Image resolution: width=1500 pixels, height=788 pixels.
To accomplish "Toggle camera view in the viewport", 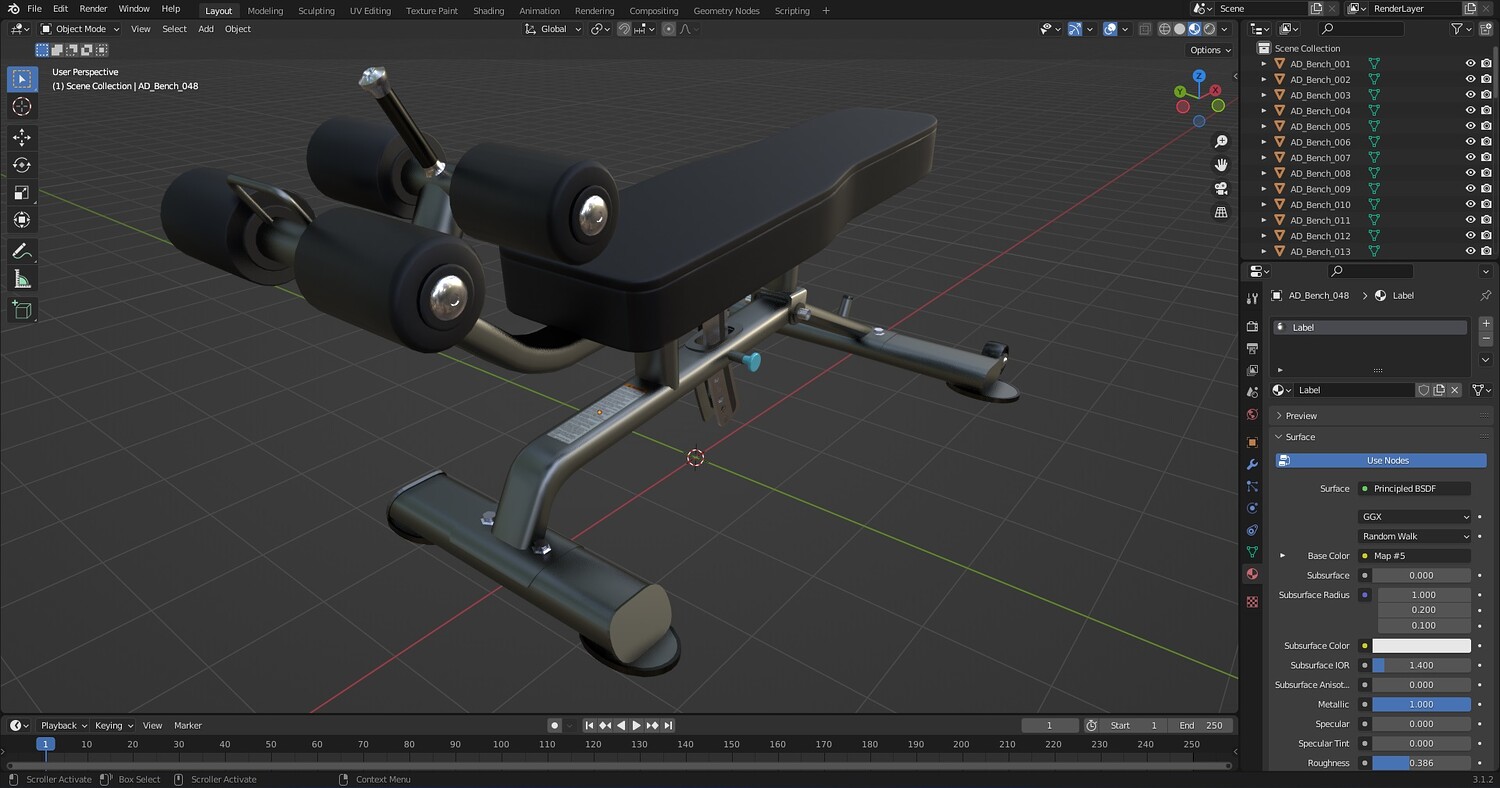I will point(1221,189).
